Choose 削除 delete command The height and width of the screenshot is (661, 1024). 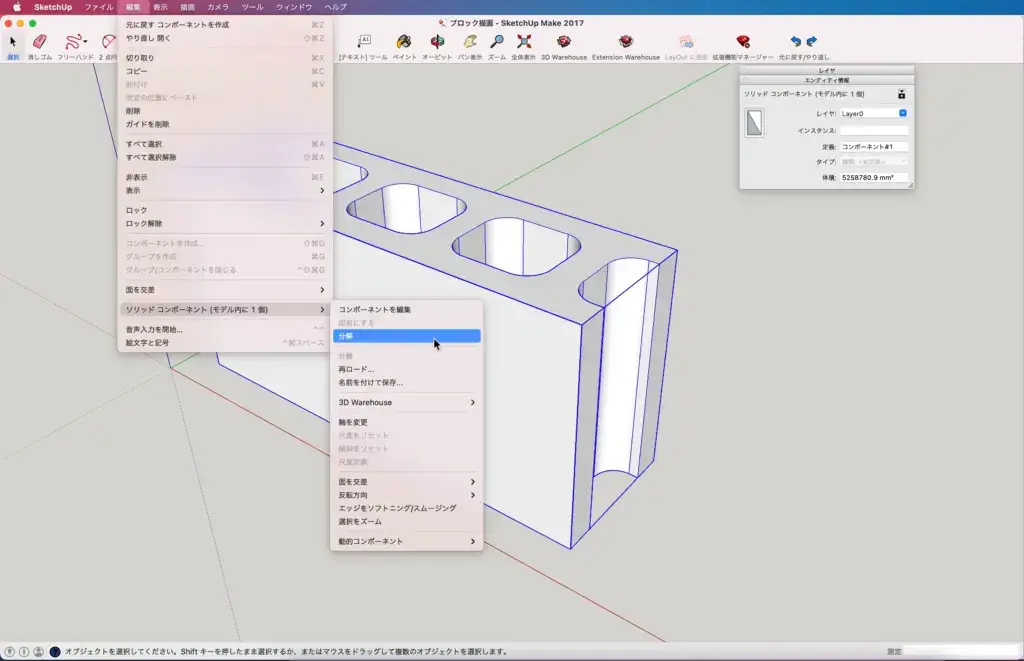tap(224, 111)
